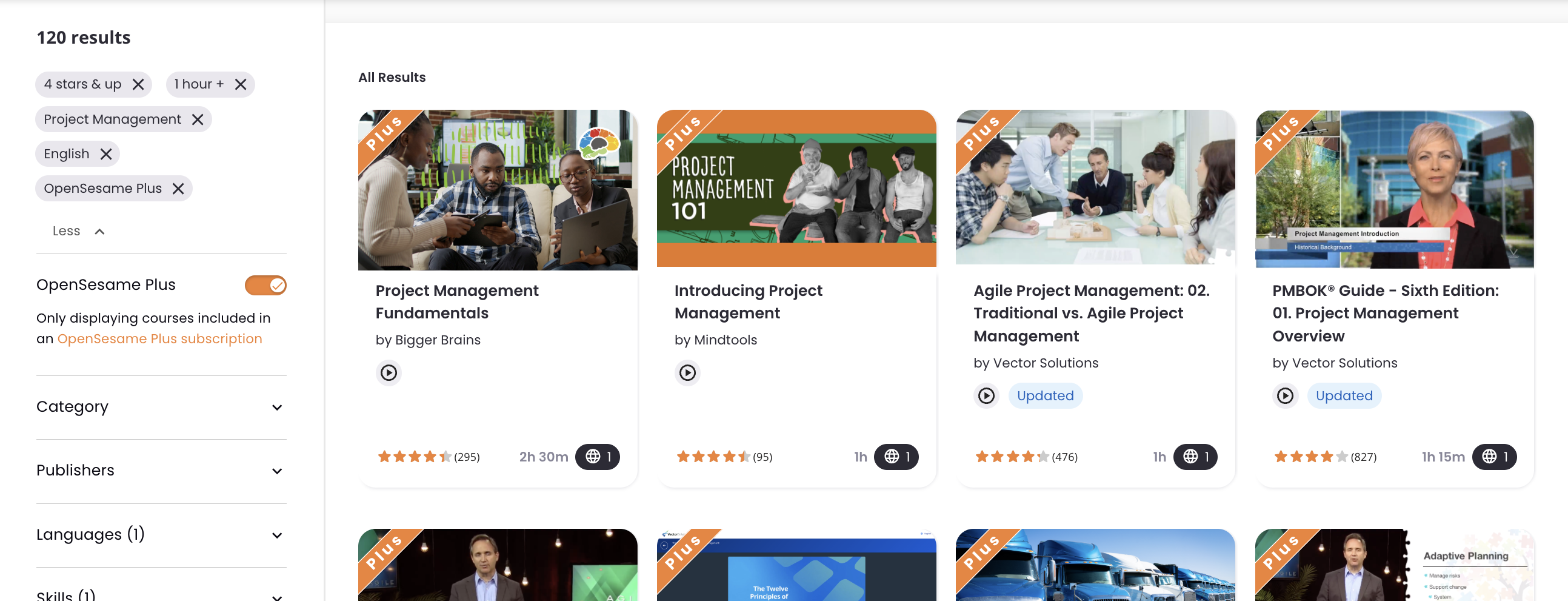Open the OpenSesame Plus subscription link
Viewport: 1568px width, 601px height.
(x=159, y=338)
